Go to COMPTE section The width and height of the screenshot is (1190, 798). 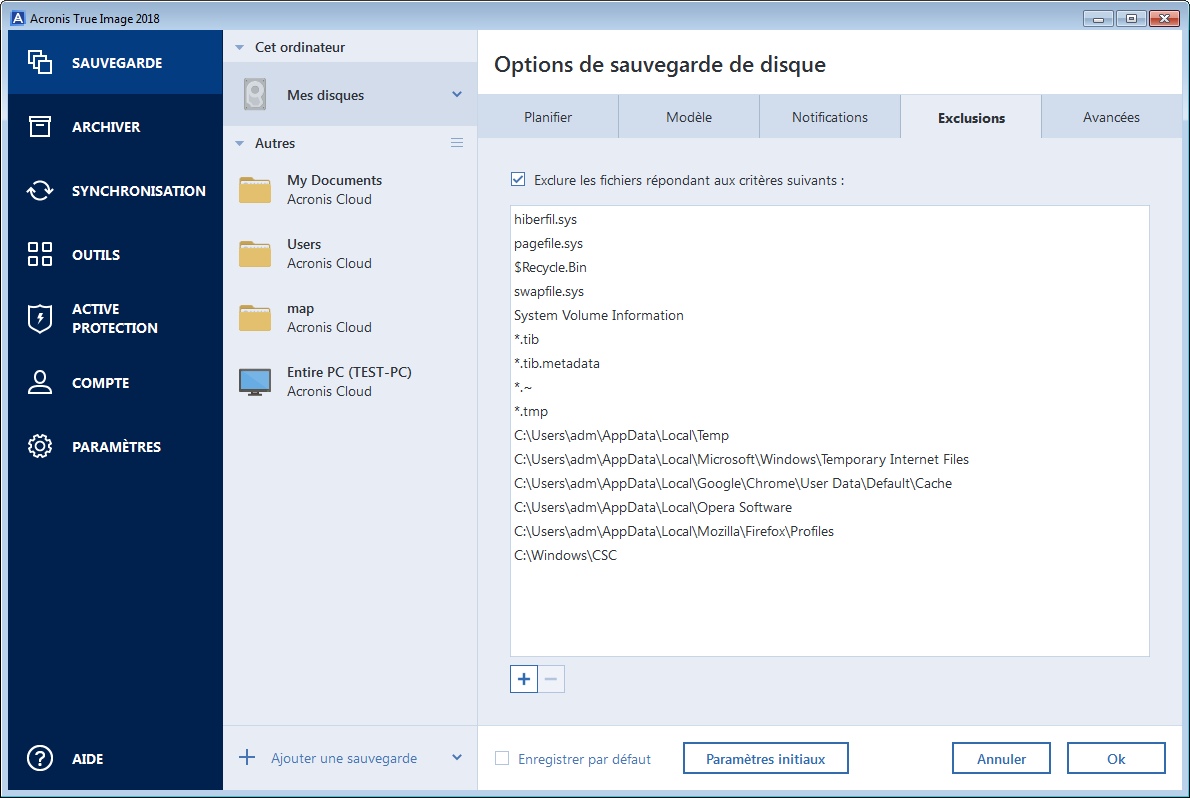115,382
